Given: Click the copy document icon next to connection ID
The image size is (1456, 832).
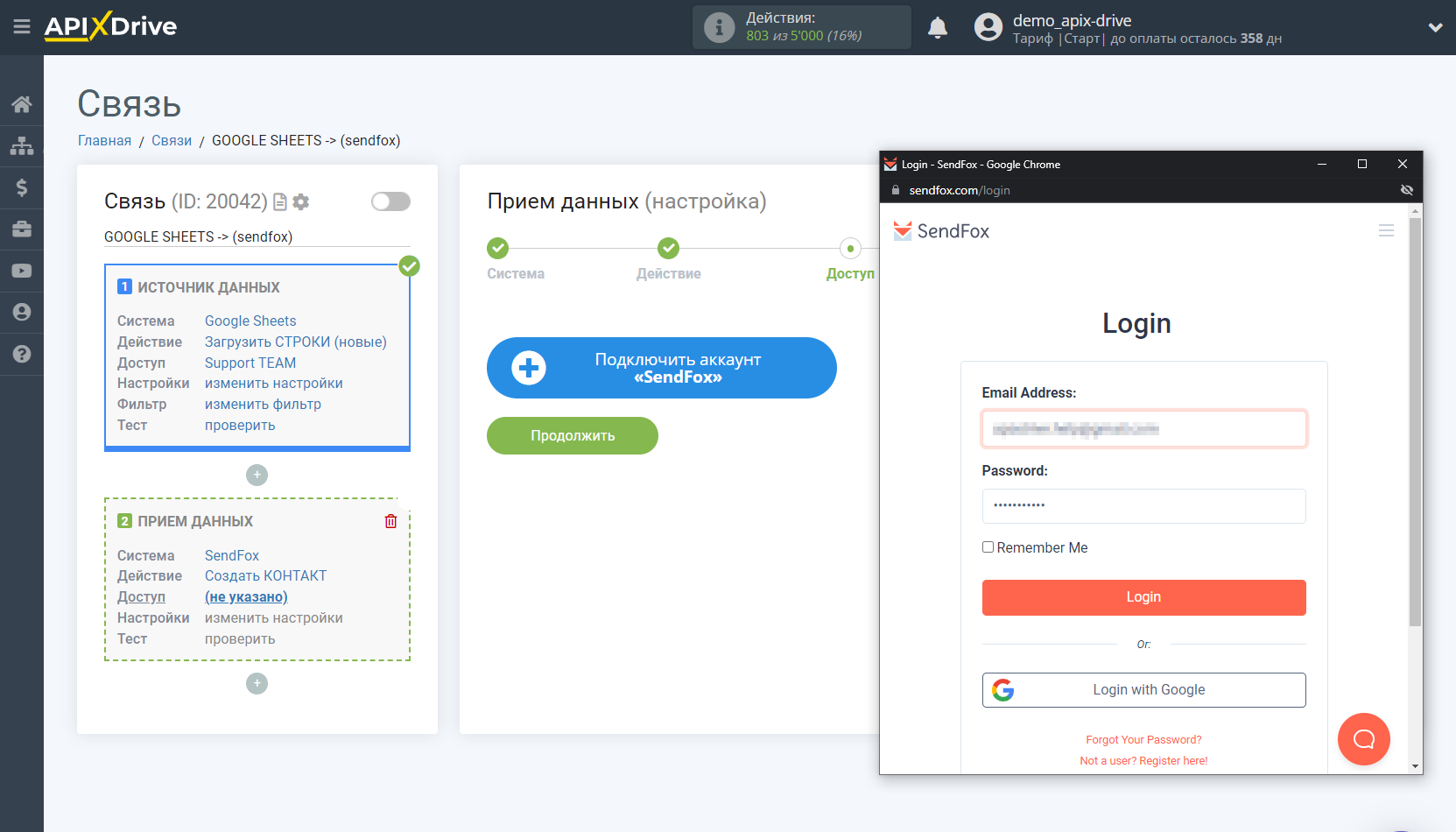Looking at the screenshot, I should click(280, 202).
